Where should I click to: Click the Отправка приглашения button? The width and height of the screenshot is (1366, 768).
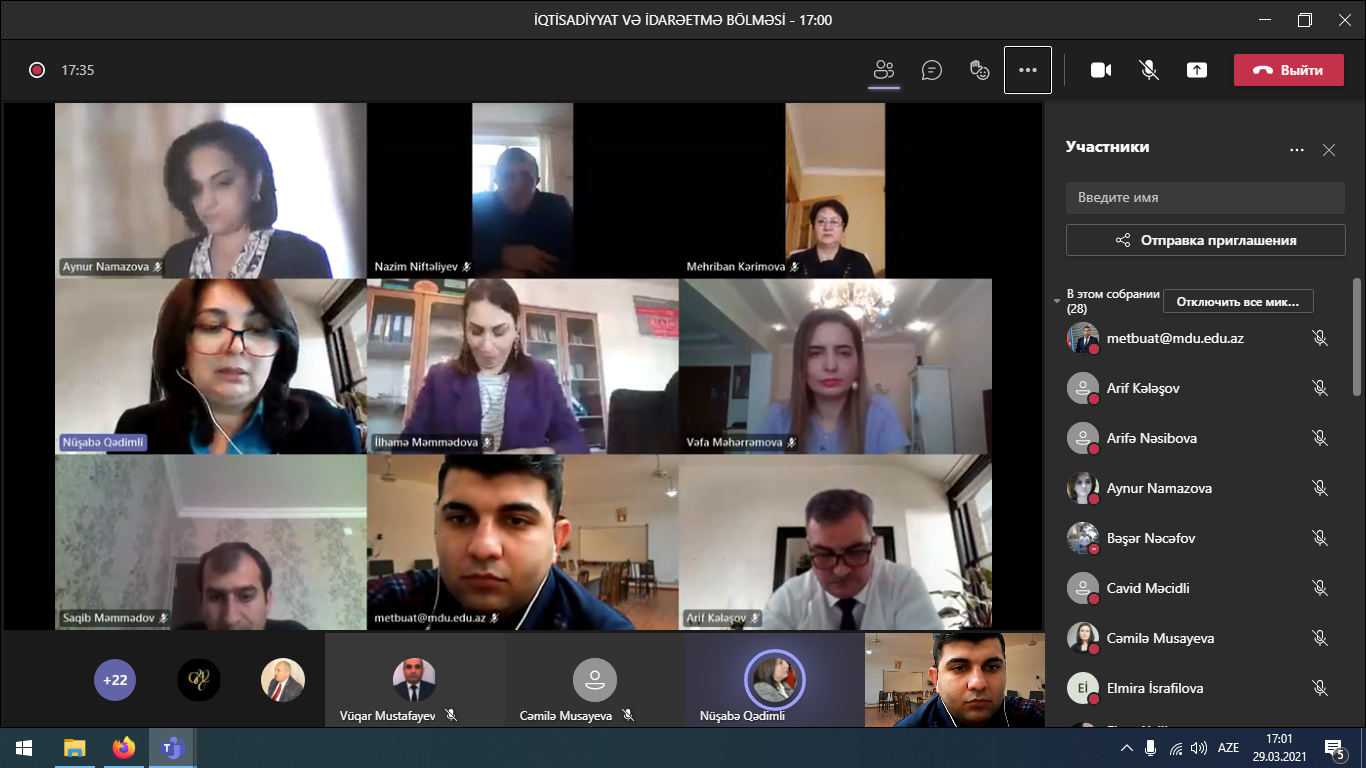tap(1205, 240)
